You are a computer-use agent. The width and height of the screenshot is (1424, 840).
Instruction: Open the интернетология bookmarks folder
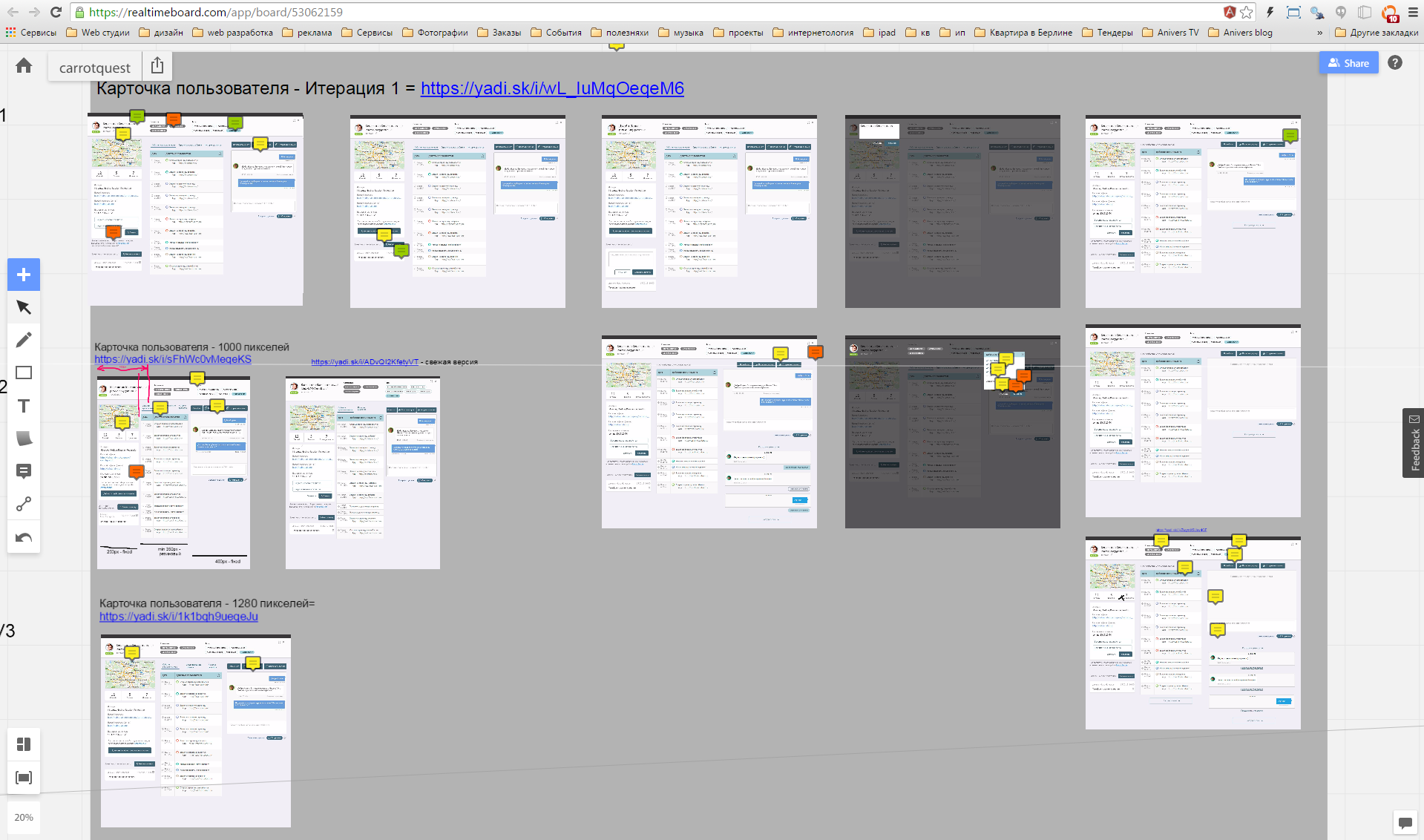pos(813,33)
